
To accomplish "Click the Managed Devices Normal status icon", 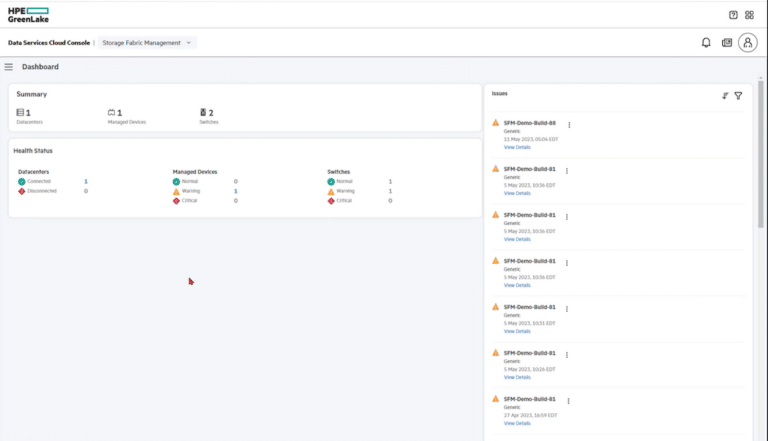I will (176, 181).
